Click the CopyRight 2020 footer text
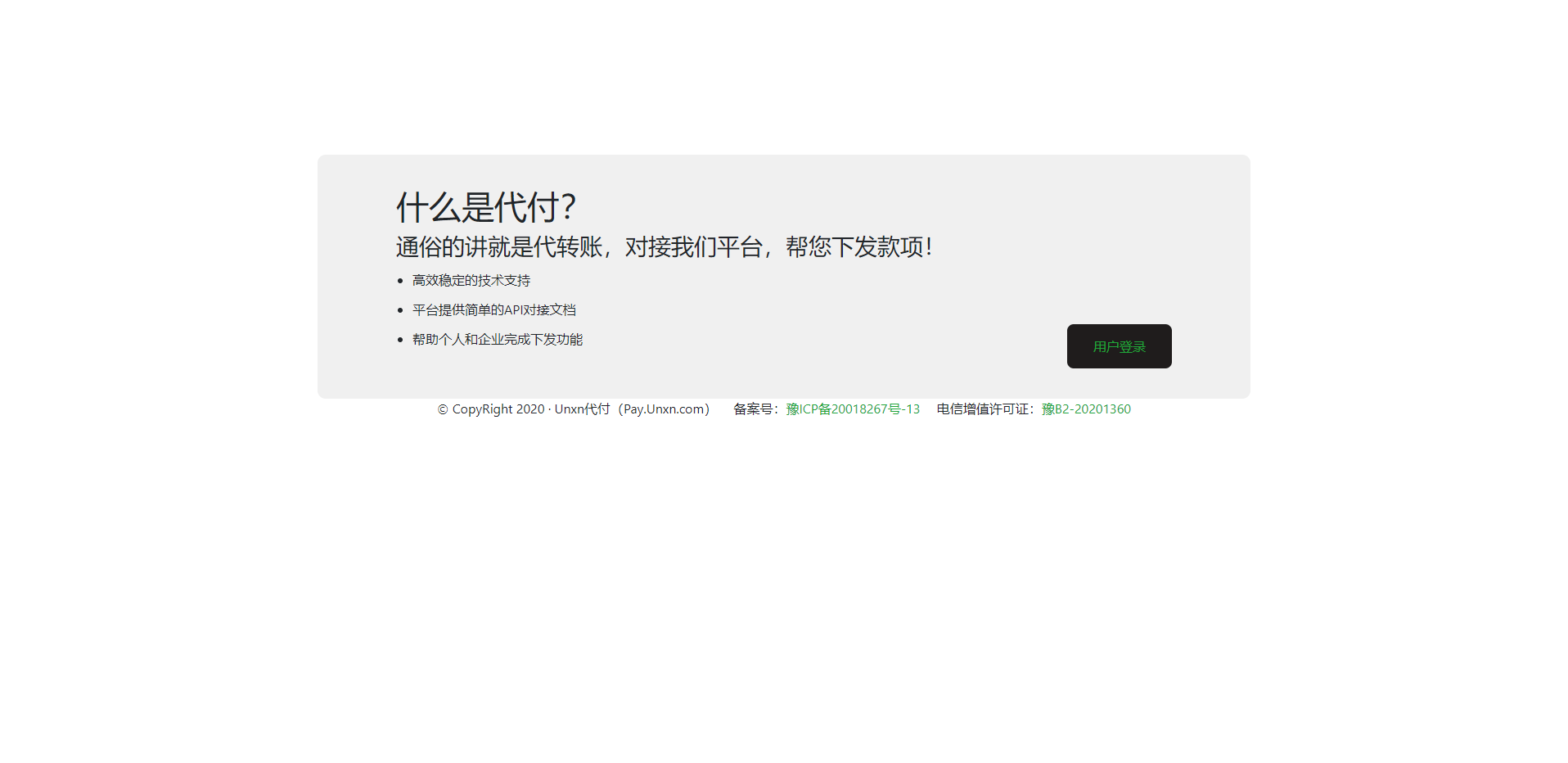 click(x=498, y=409)
